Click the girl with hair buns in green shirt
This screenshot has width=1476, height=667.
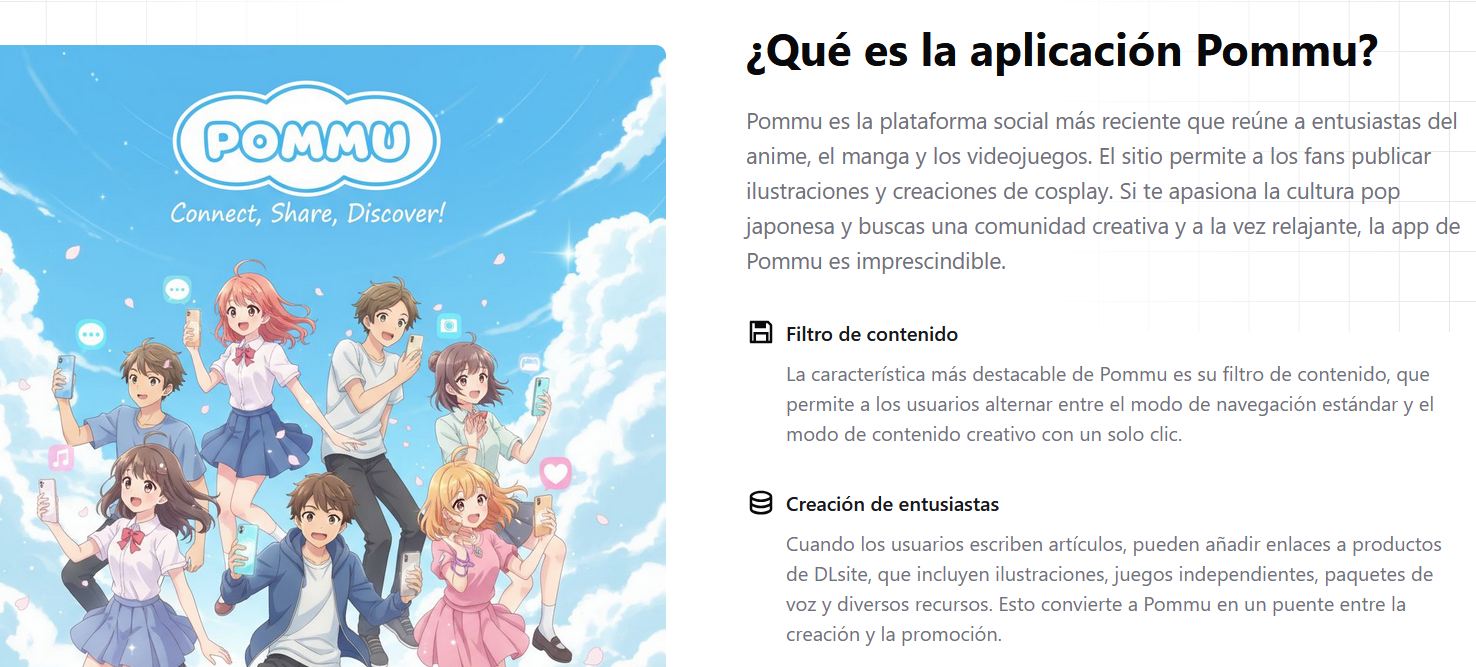[x=480, y=400]
